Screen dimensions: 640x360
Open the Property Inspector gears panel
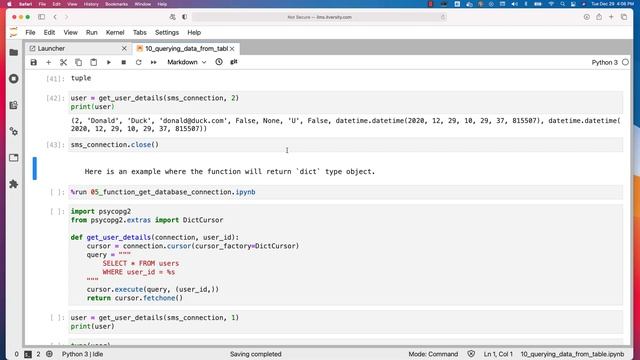point(13,131)
